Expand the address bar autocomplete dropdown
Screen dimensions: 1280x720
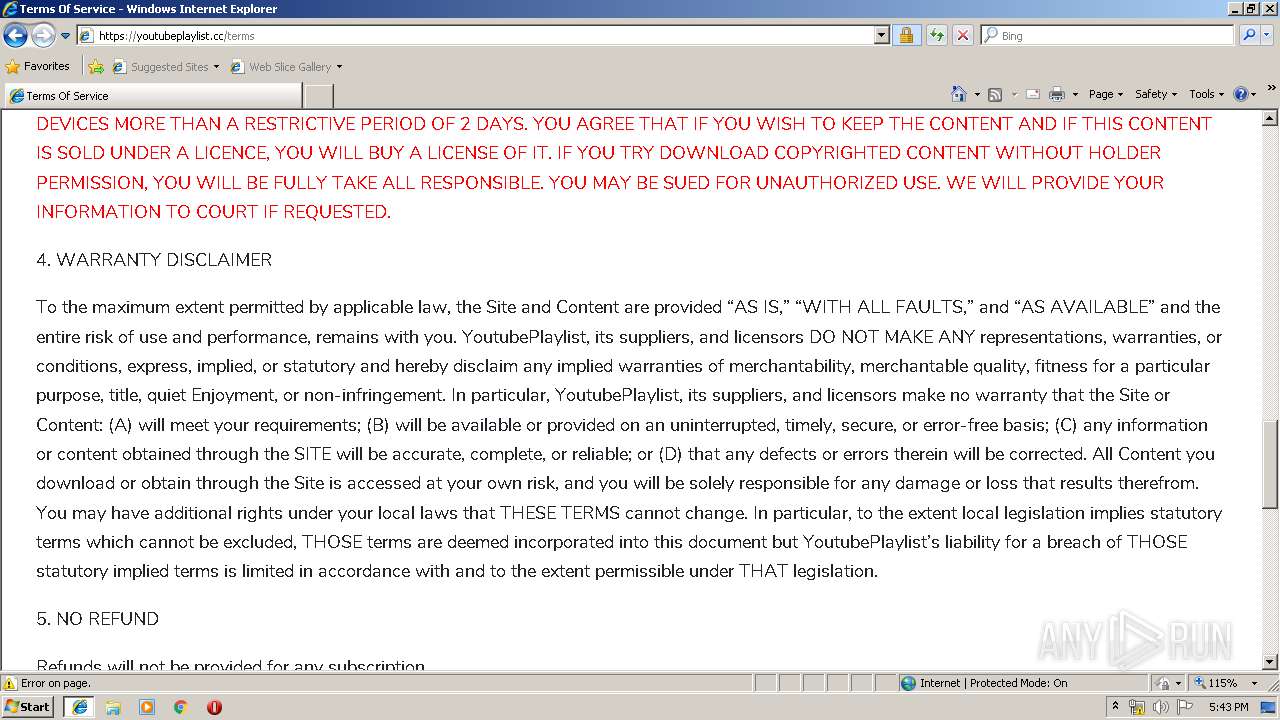coord(881,35)
